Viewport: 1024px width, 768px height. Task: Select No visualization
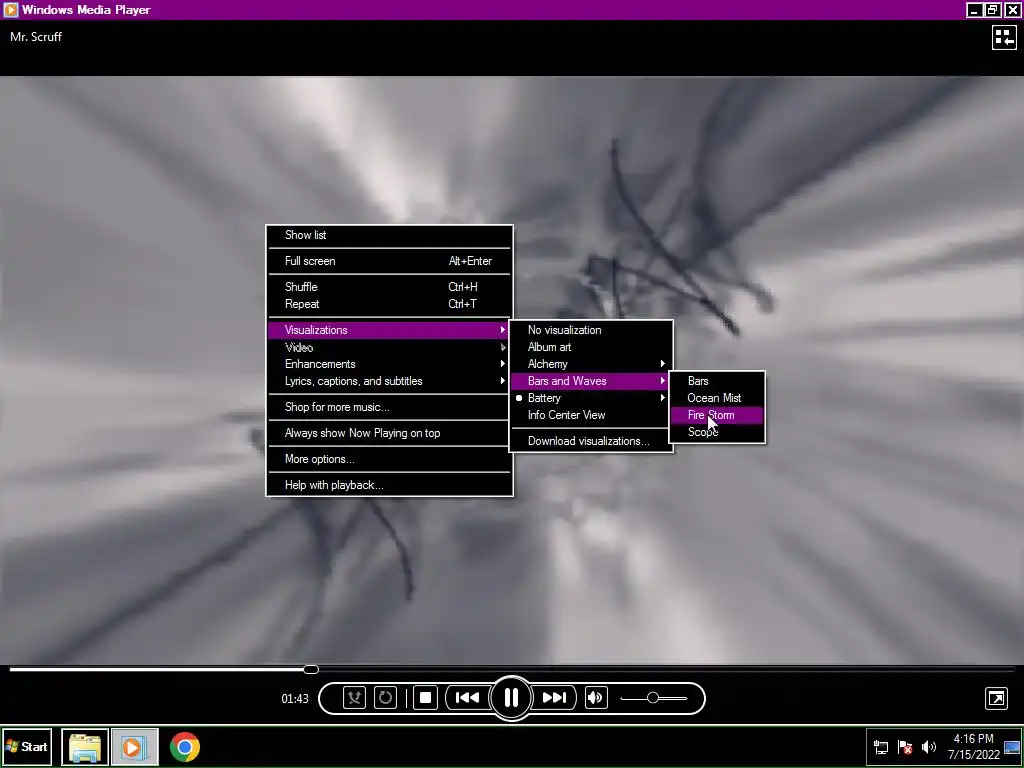coord(591,330)
